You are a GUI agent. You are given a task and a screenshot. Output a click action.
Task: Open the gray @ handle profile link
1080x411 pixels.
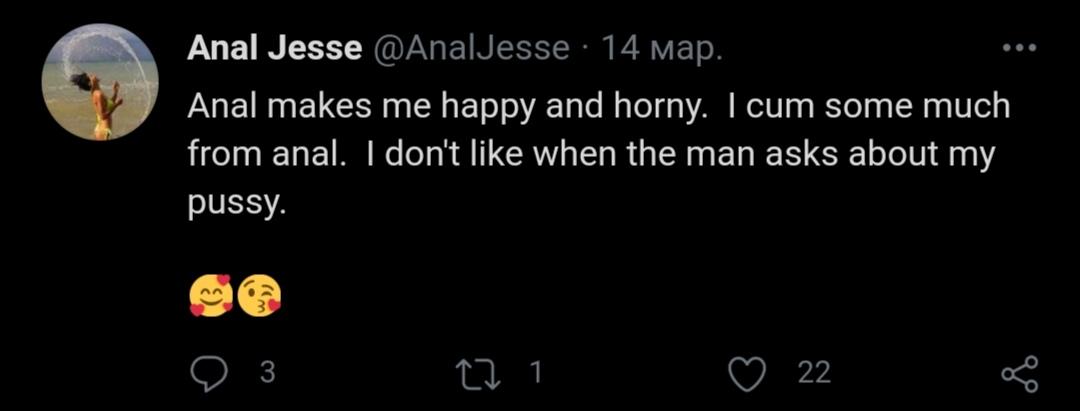click(471, 48)
